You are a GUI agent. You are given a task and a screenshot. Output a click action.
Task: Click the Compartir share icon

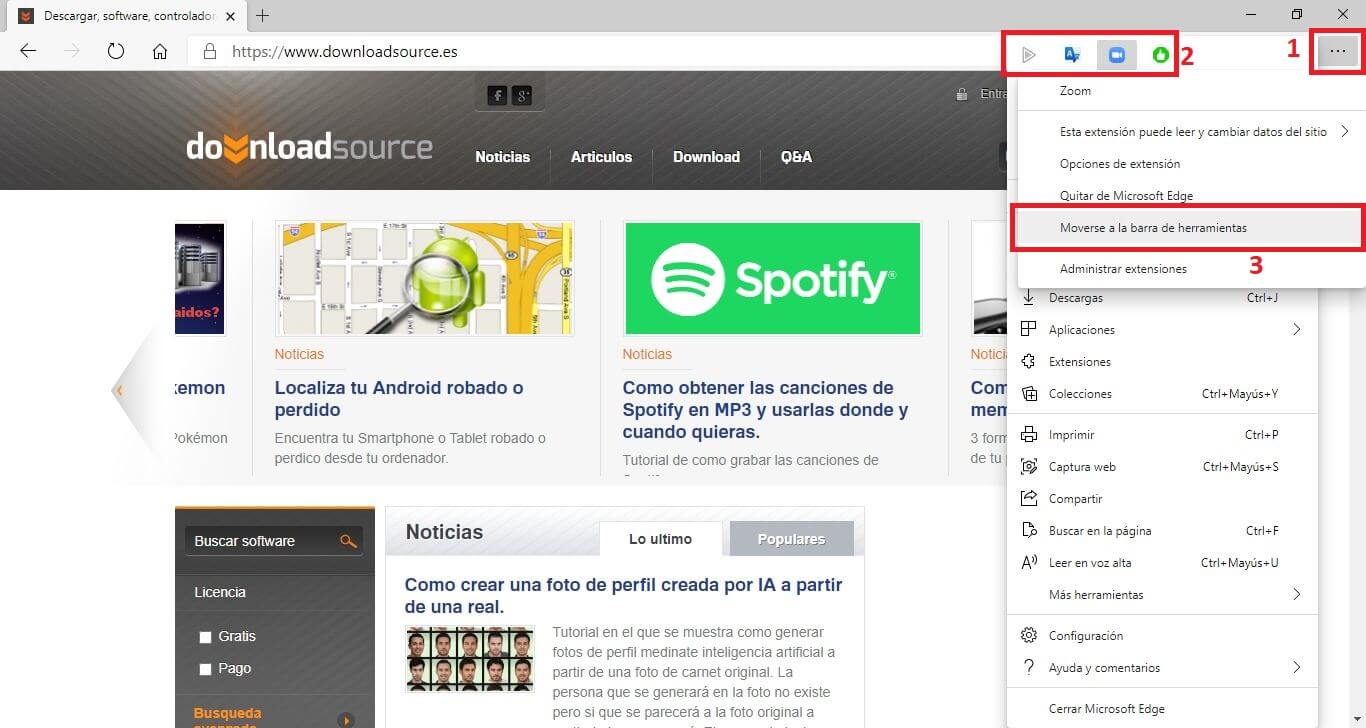1028,498
